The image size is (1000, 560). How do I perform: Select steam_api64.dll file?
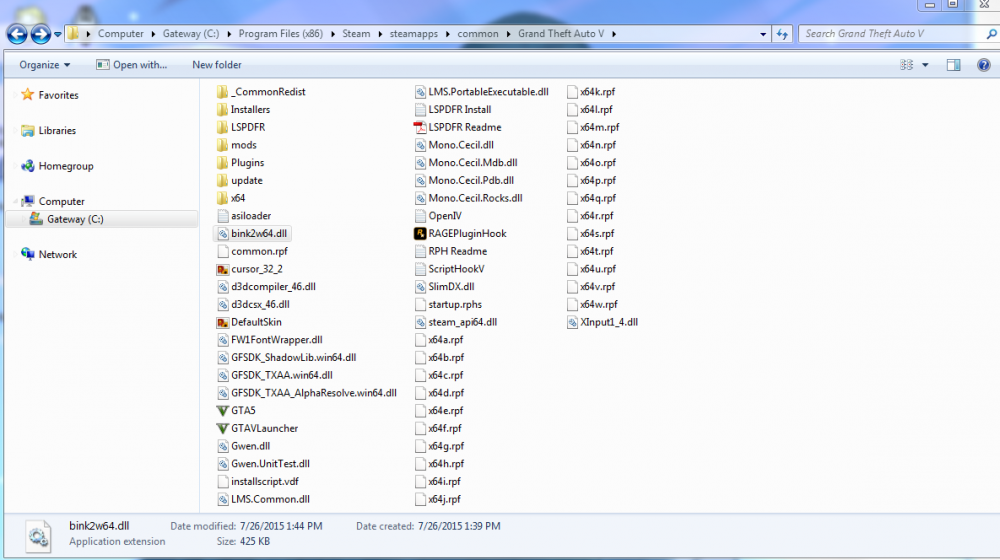(456, 323)
